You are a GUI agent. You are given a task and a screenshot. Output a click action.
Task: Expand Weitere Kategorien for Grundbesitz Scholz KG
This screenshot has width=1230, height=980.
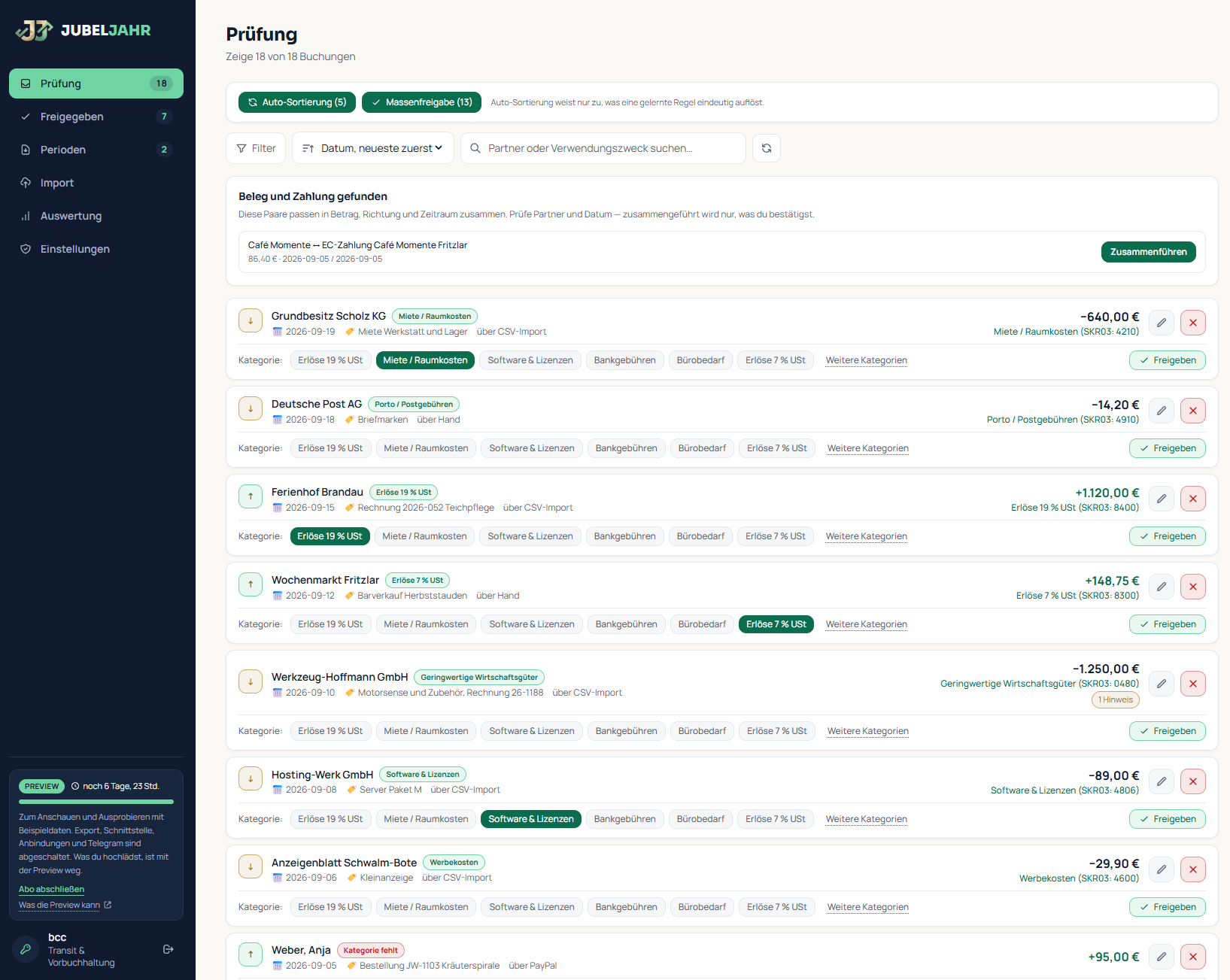click(866, 360)
